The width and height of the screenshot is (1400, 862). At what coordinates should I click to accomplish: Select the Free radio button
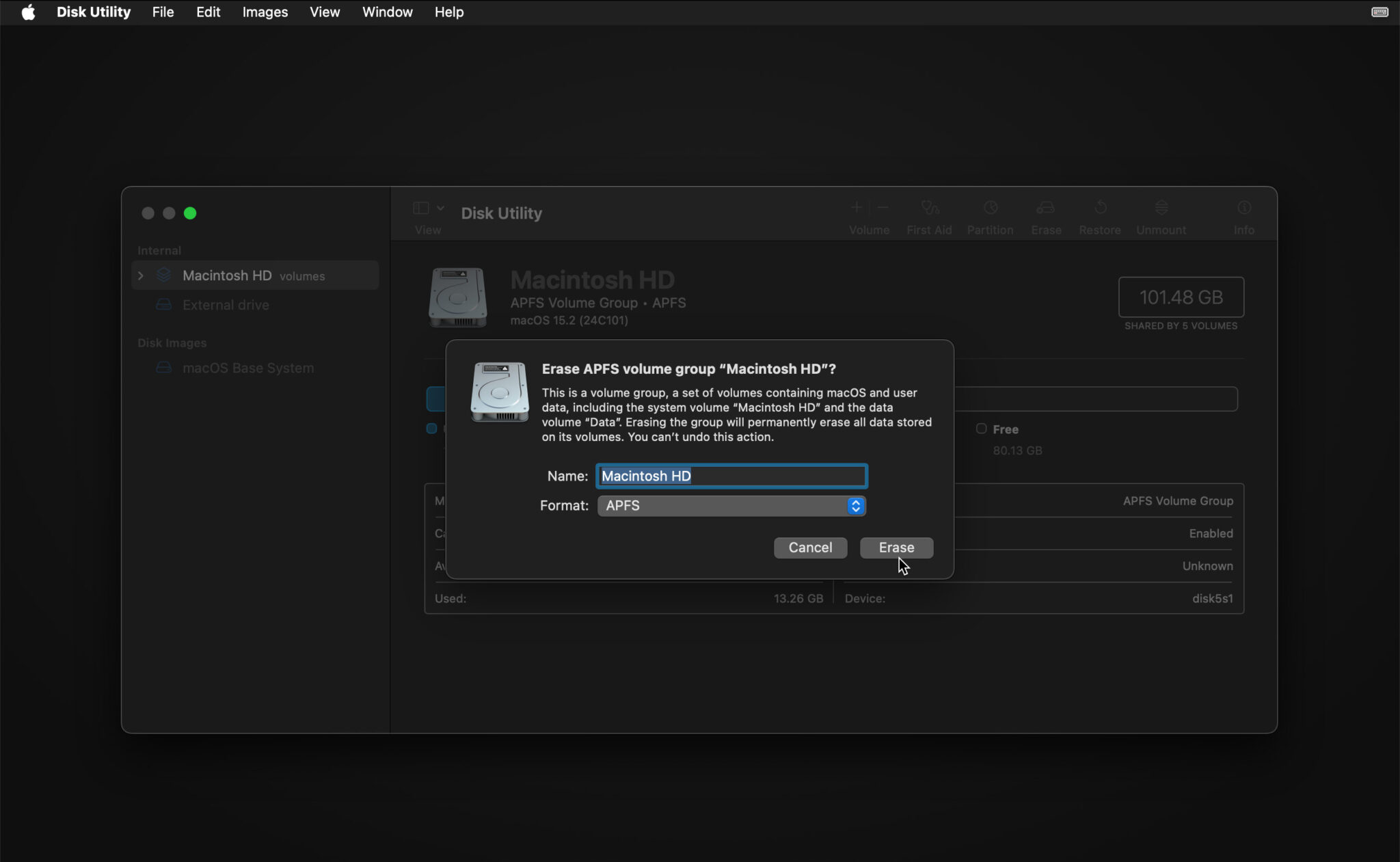pos(982,429)
